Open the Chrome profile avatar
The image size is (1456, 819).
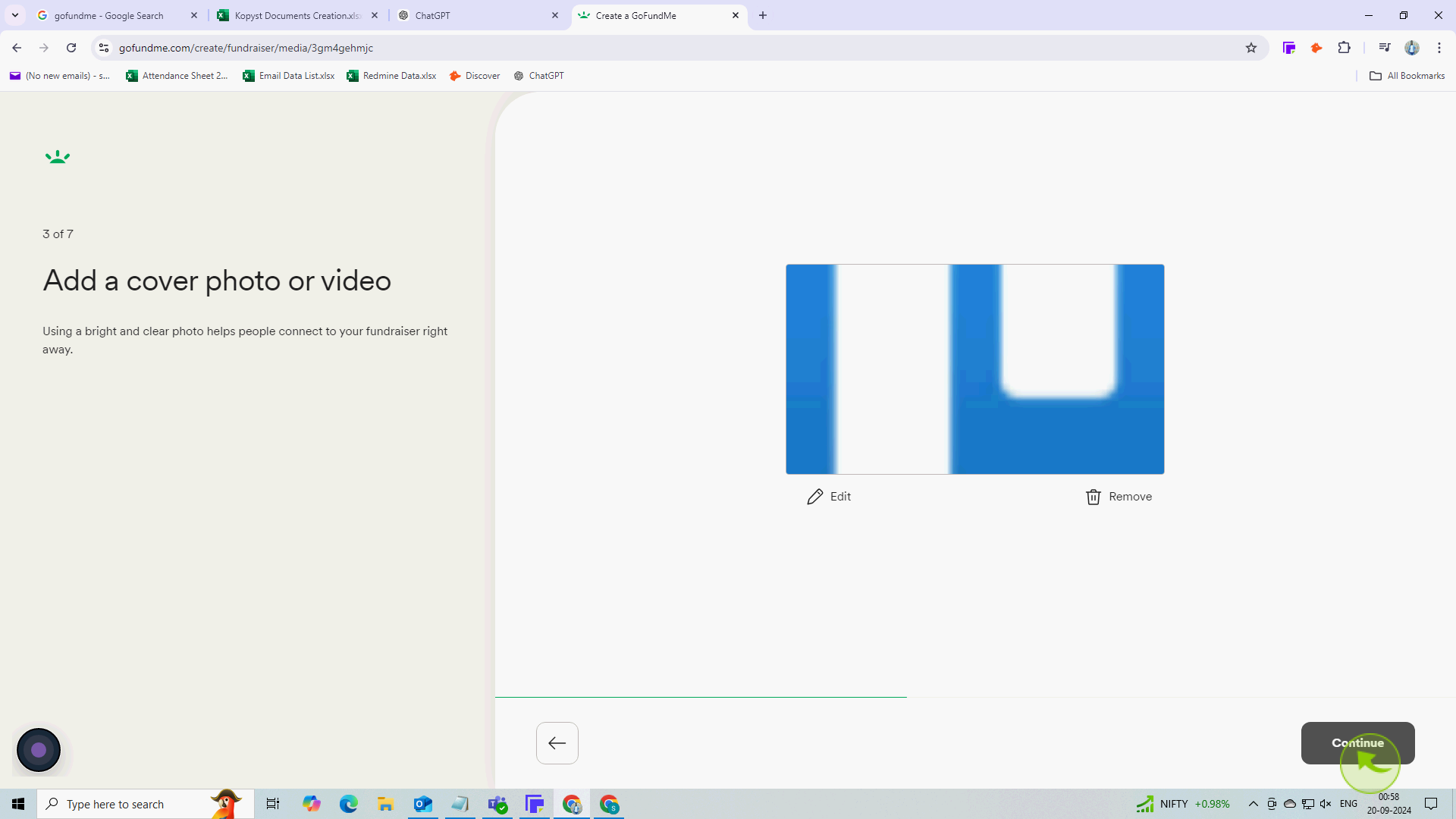click(1412, 48)
